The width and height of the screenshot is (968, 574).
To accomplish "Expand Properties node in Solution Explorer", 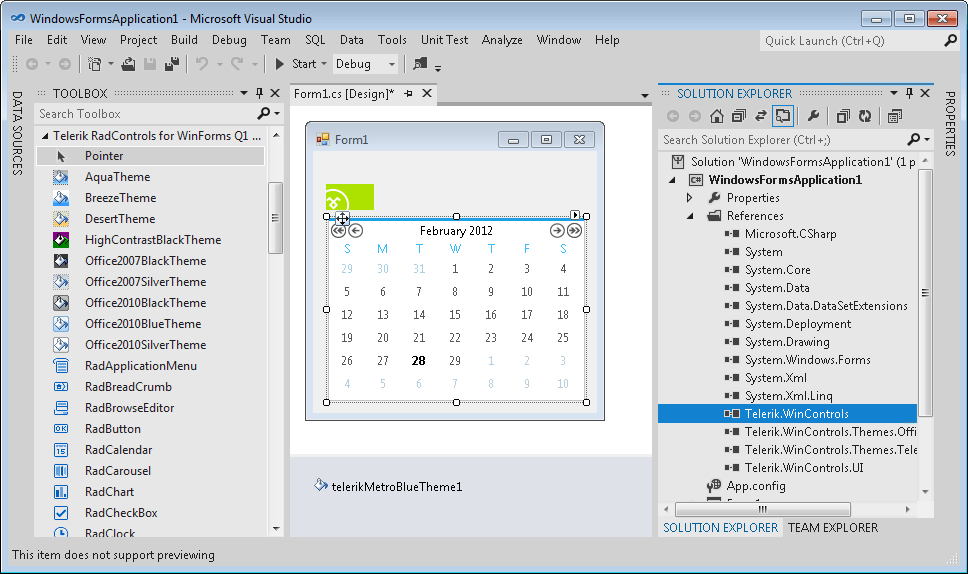I will pos(690,198).
